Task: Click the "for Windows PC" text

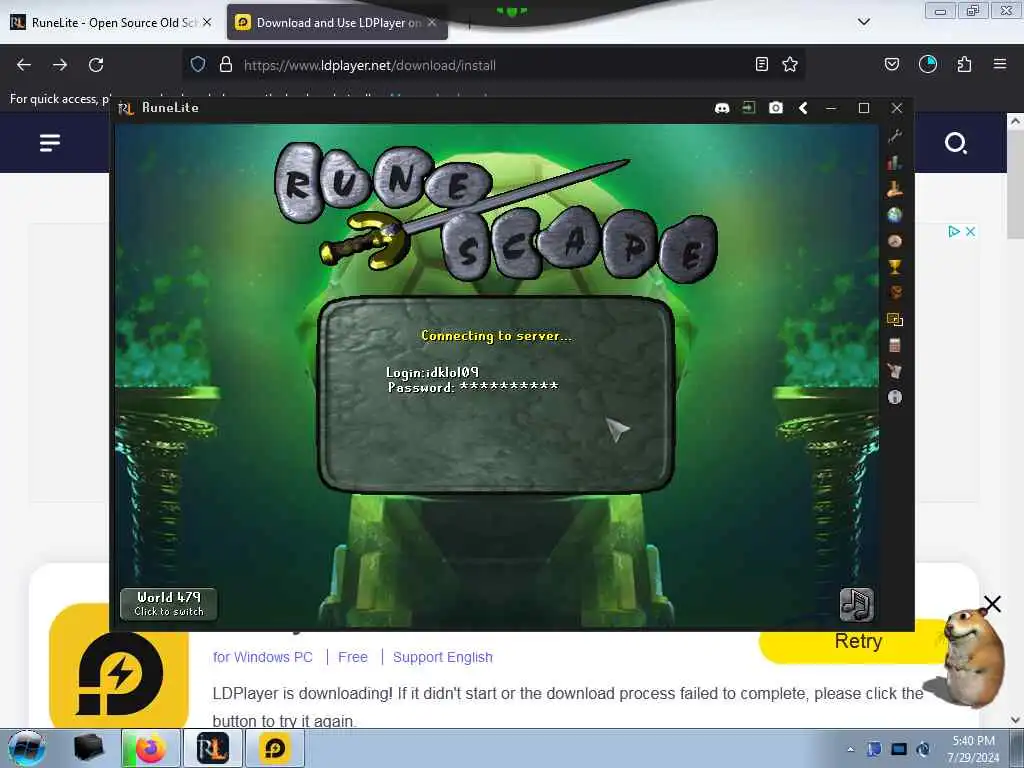Action: (x=263, y=657)
